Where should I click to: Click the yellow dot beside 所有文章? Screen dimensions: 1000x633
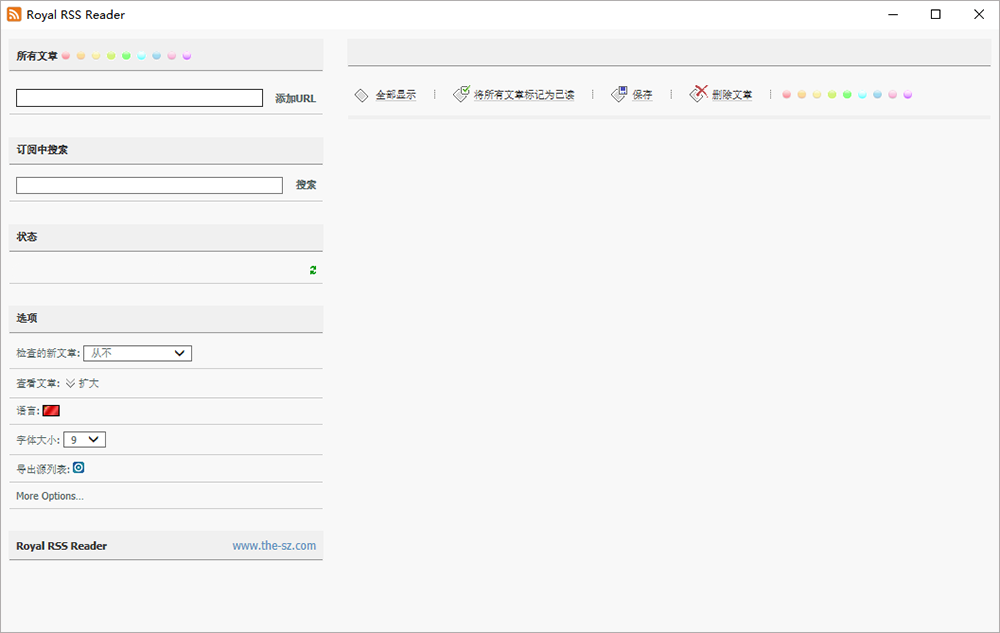click(96, 56)
